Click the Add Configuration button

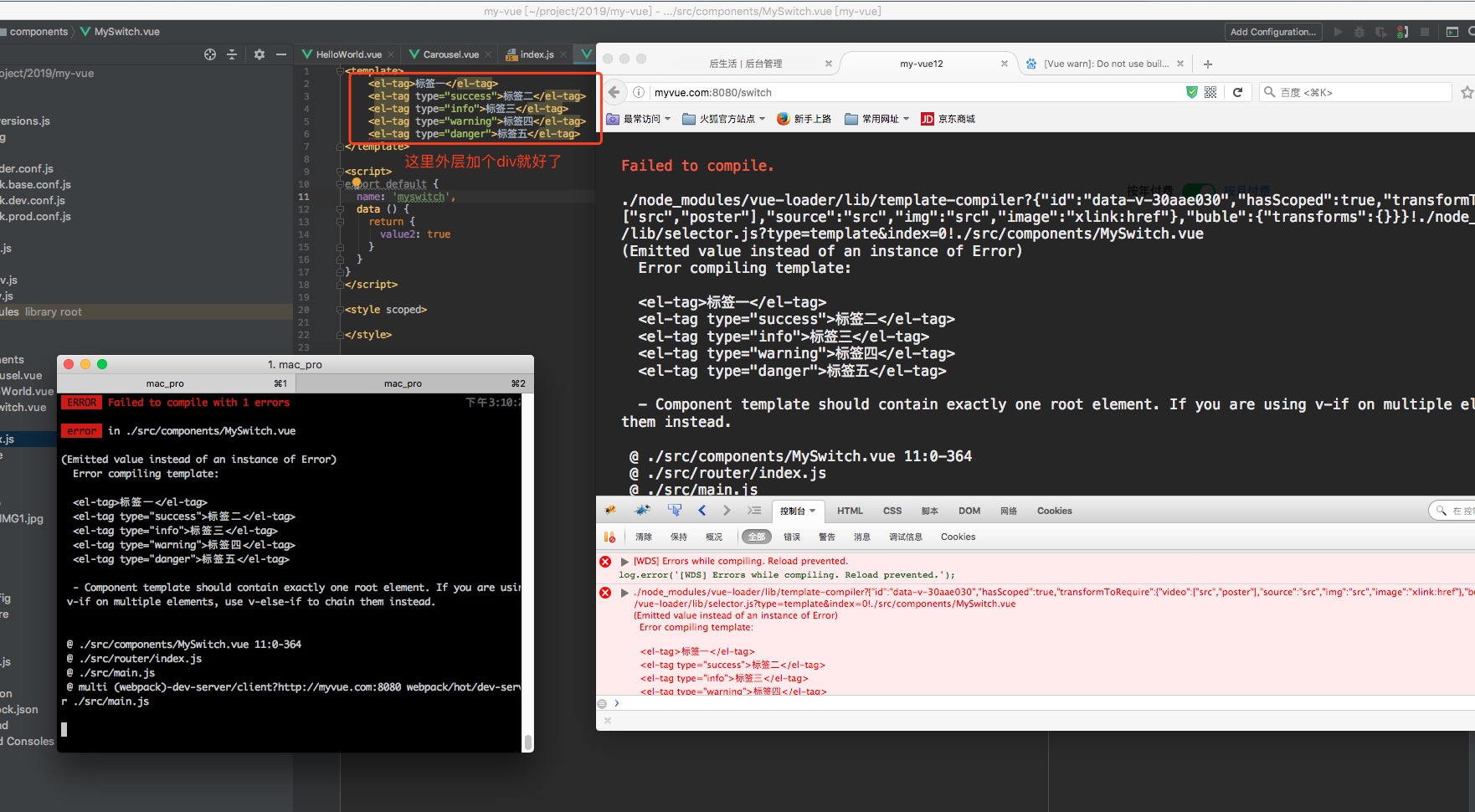coord(1272,32)
